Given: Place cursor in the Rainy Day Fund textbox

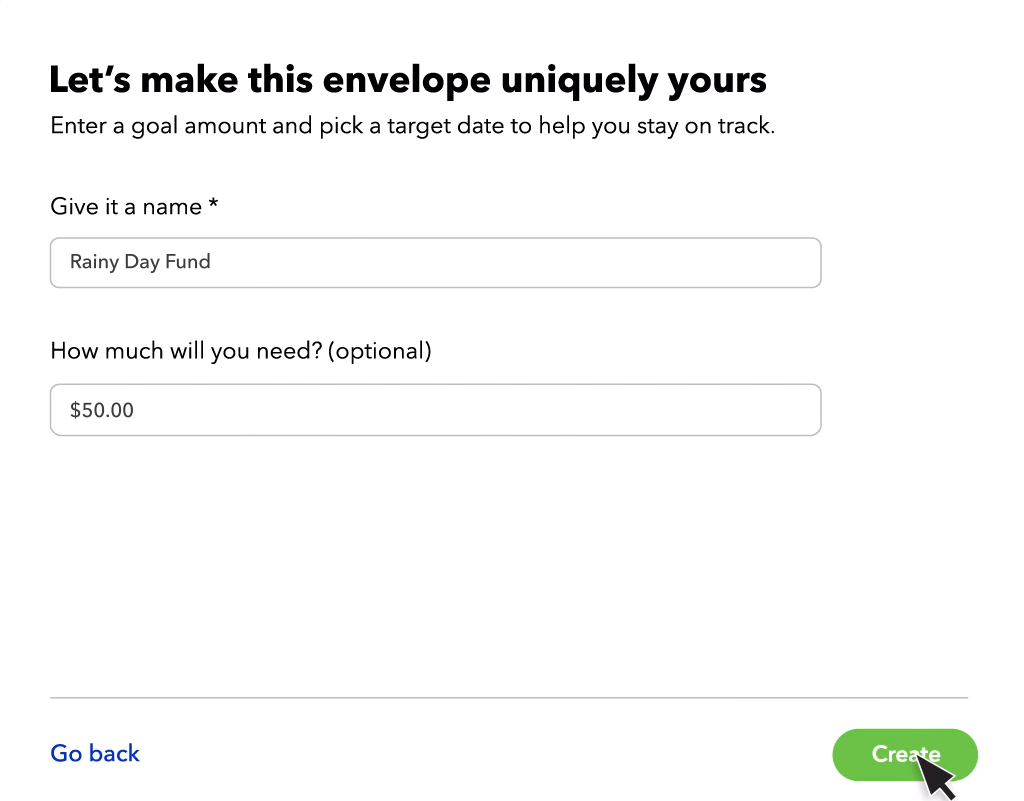Looking at the screenshot, I should click(x=435, y=262).
